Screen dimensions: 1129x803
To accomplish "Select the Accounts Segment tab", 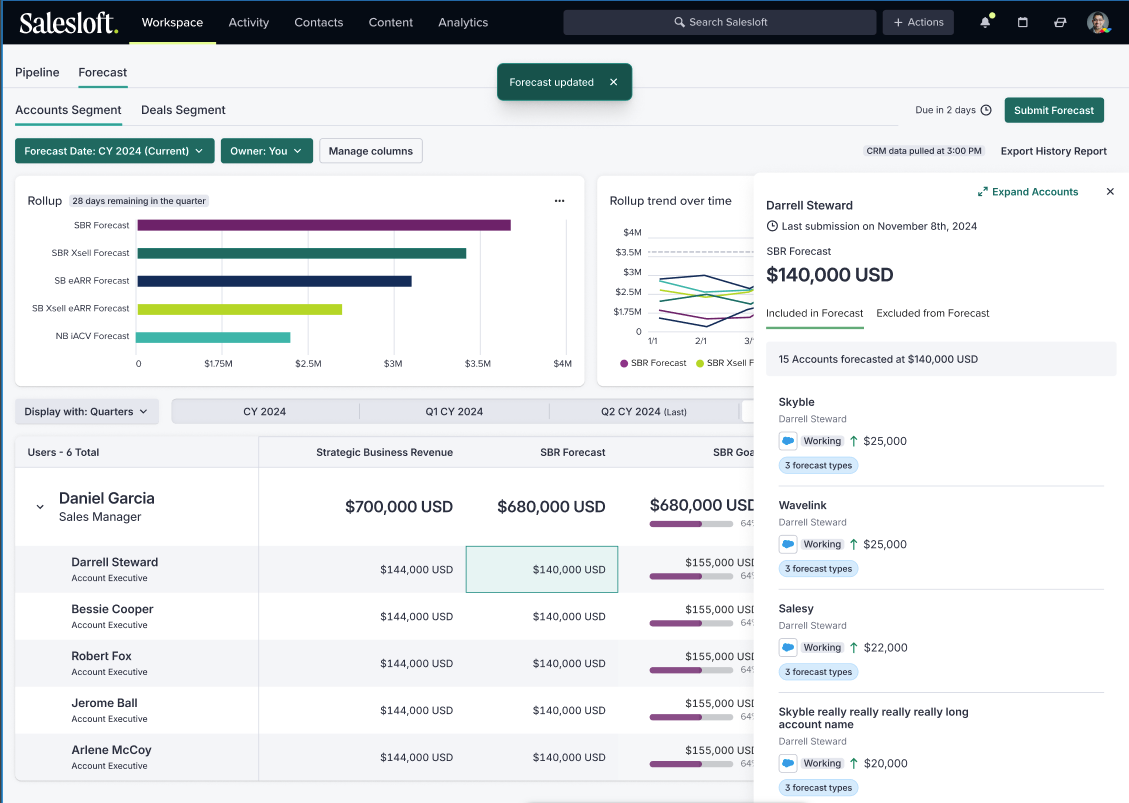I will point(68,109).
